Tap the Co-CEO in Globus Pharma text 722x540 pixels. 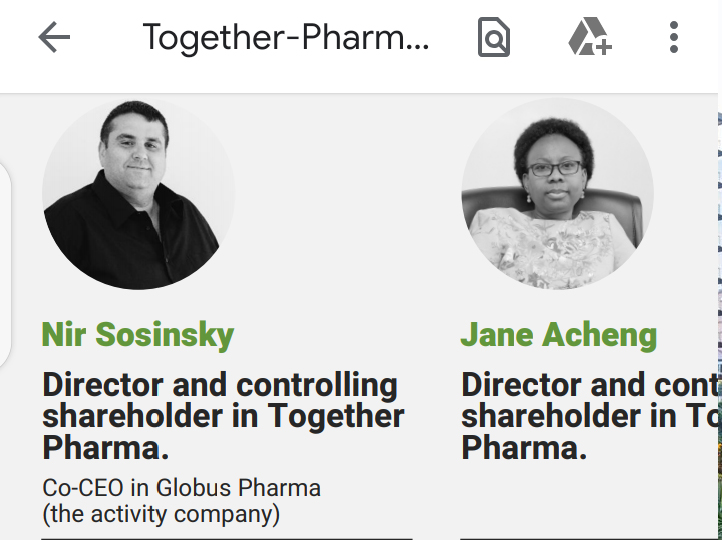[x=181, y=488]
